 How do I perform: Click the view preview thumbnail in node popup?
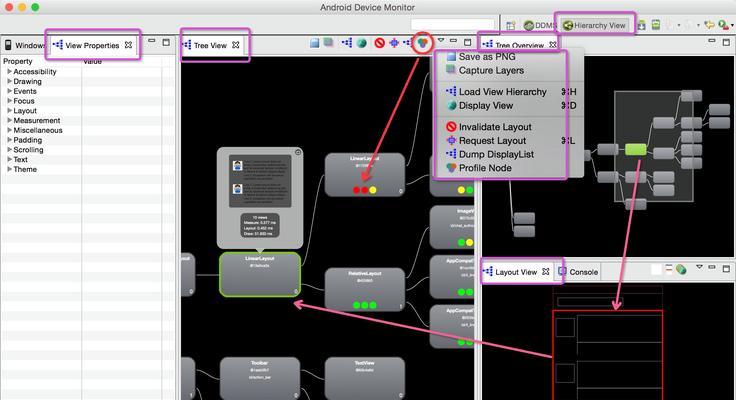pyautogui.click(x=260, y=181)
